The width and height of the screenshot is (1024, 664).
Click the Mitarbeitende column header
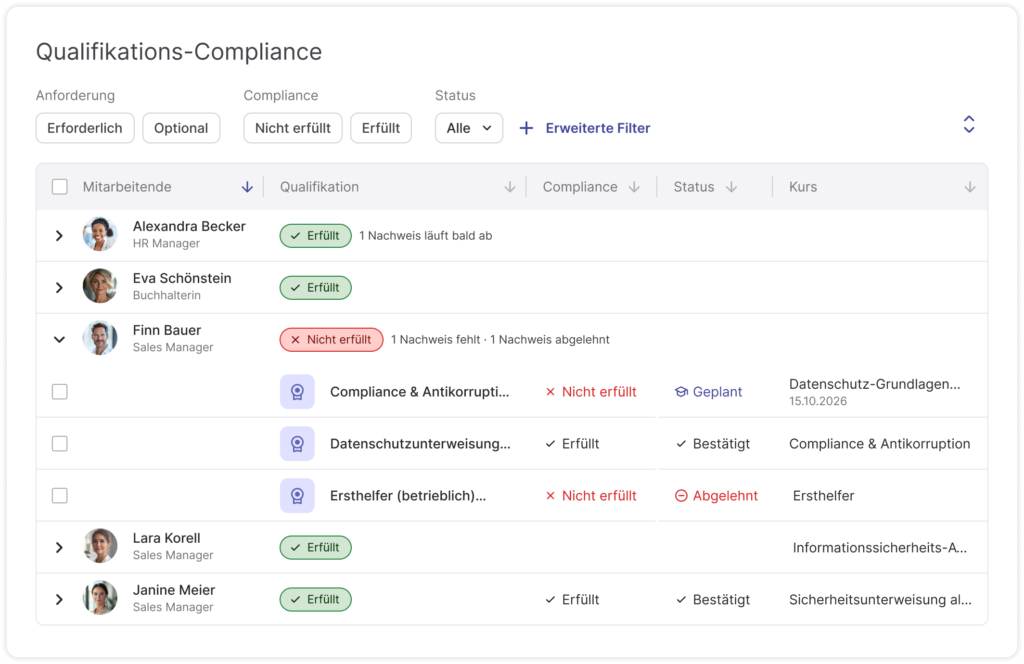pos(127,187)
